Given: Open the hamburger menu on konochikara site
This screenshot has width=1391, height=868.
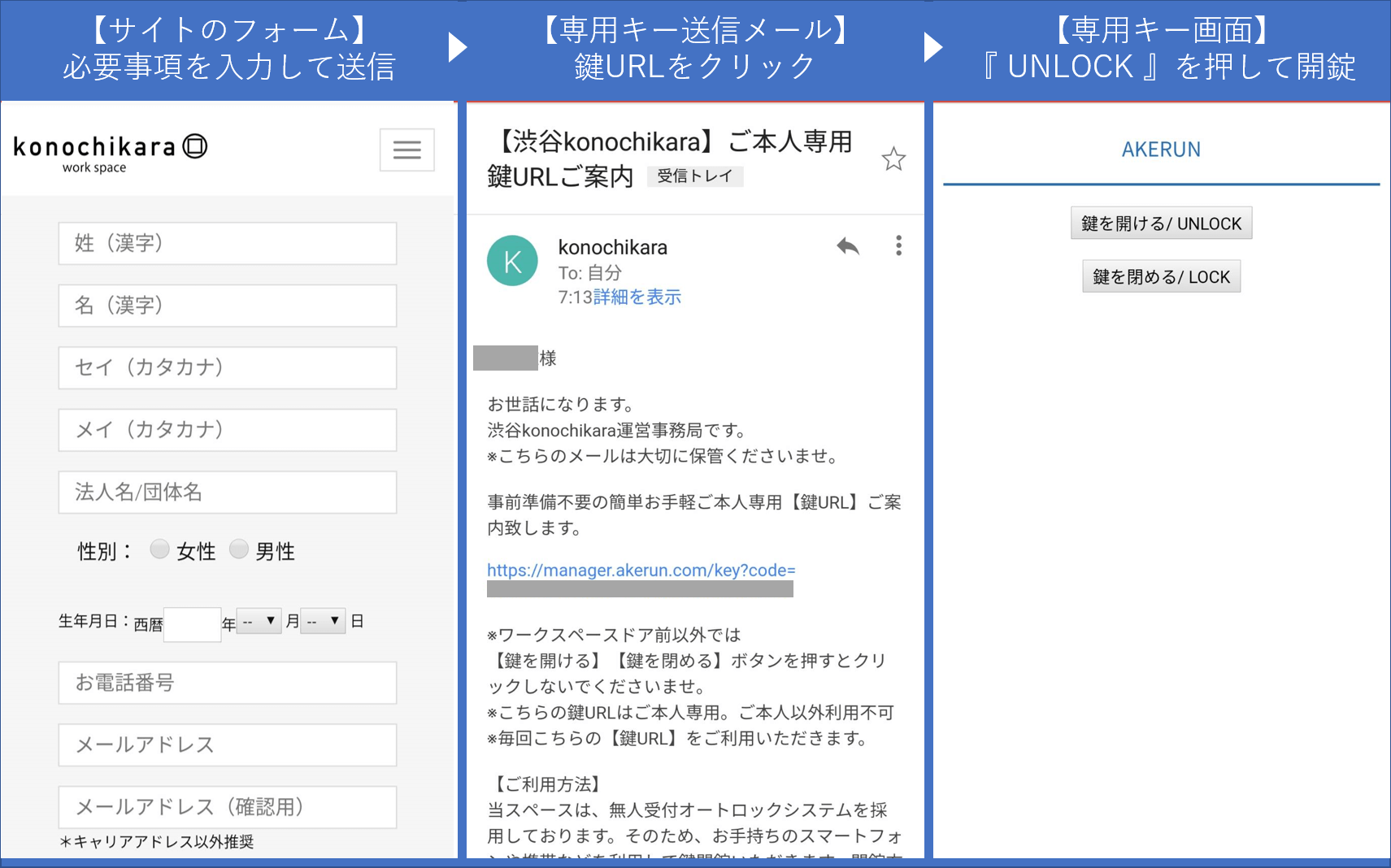Looking at the screenshot, I should tap(406, 150).
